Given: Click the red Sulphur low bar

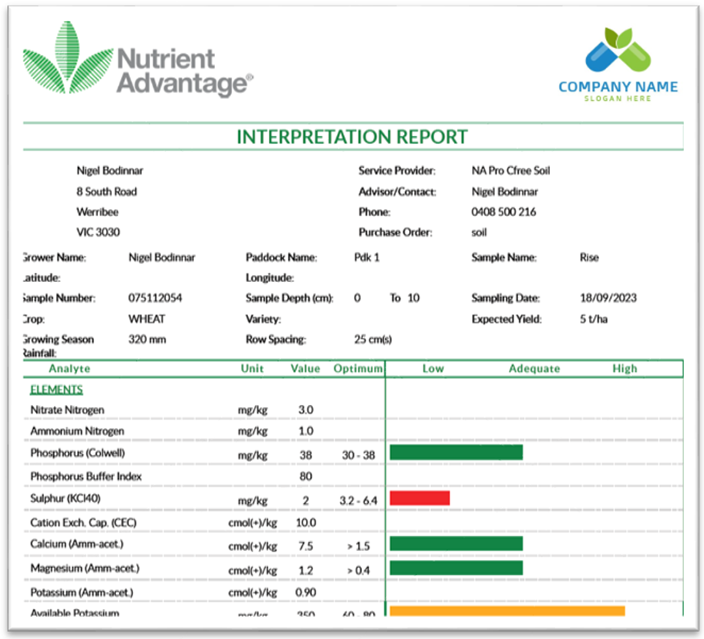Looking at the screenshot, I should pyautogui.click(x=419, y=498).
